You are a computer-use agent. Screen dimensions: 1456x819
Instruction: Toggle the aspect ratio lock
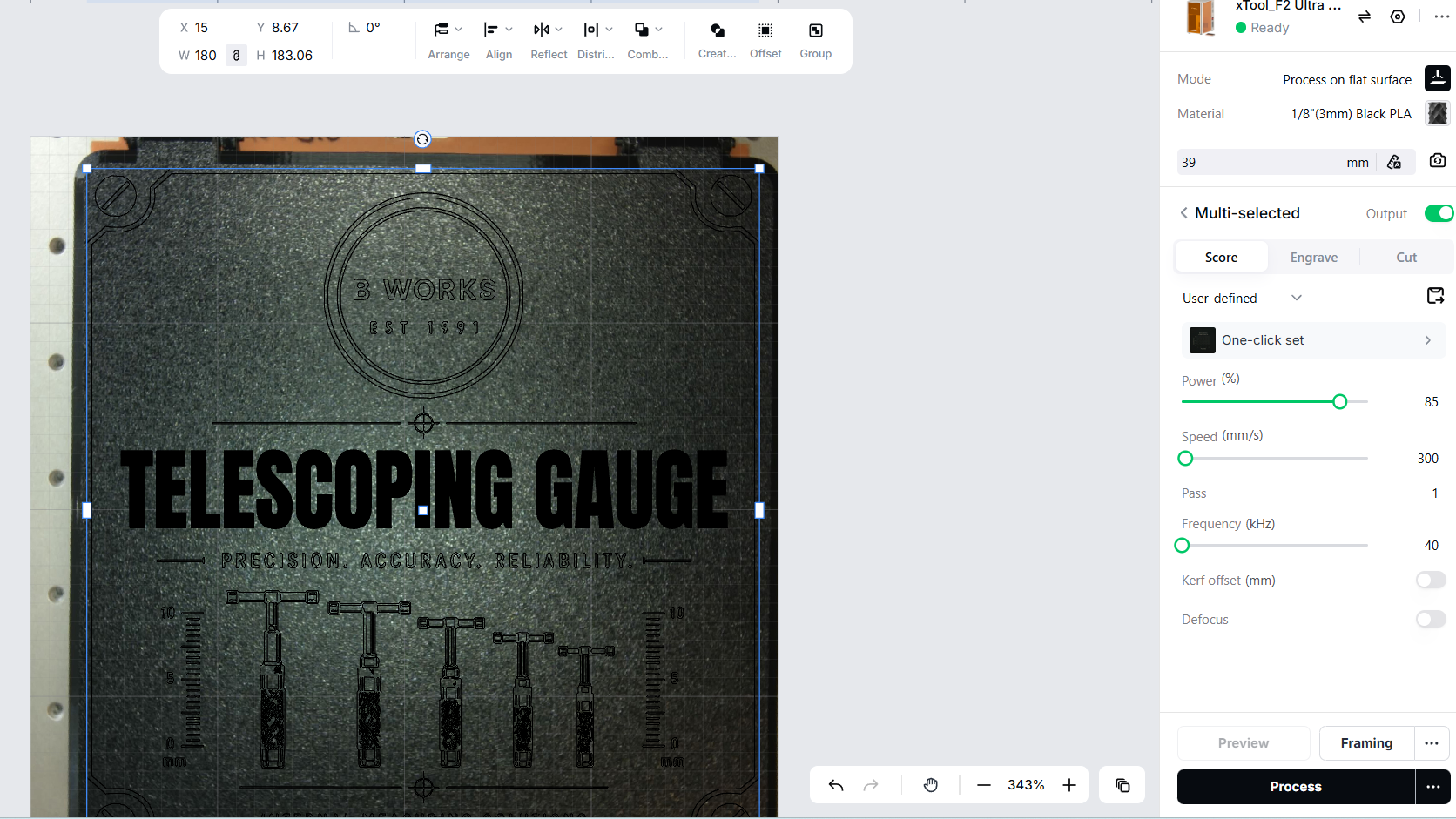pyautogui.click(x=236, y=55)
